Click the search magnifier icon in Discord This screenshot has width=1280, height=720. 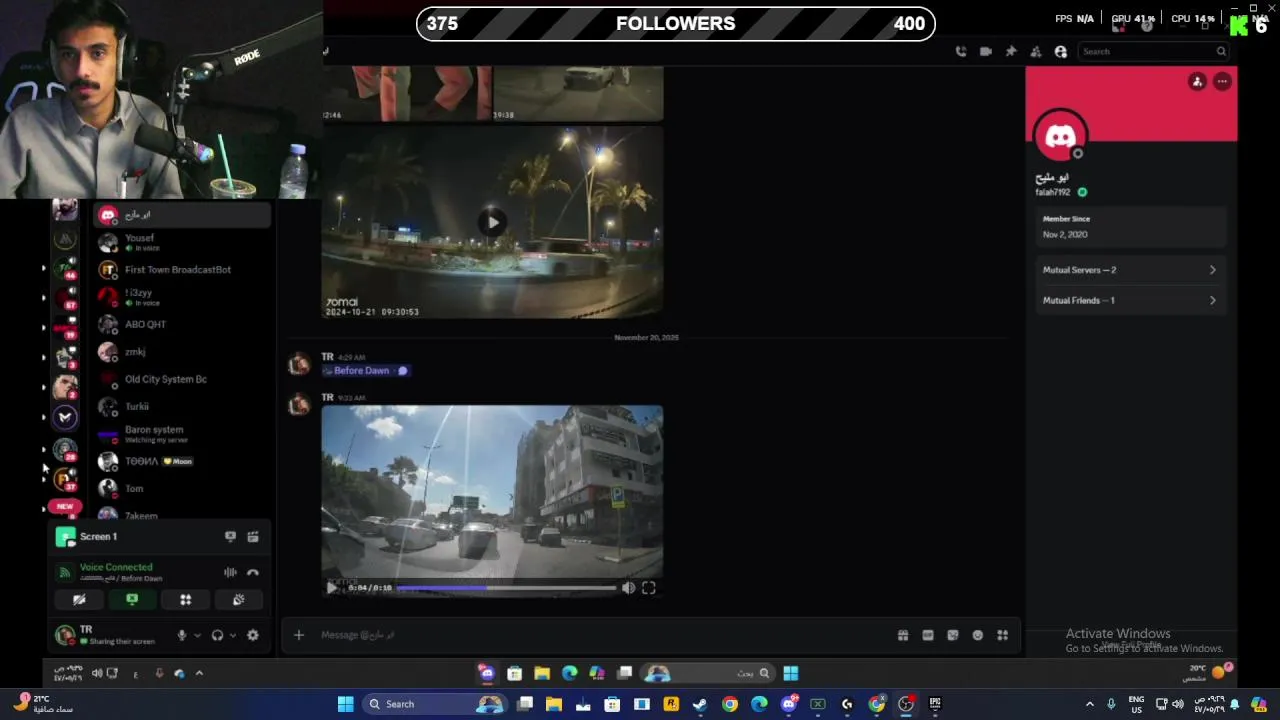click(1221, 51)
